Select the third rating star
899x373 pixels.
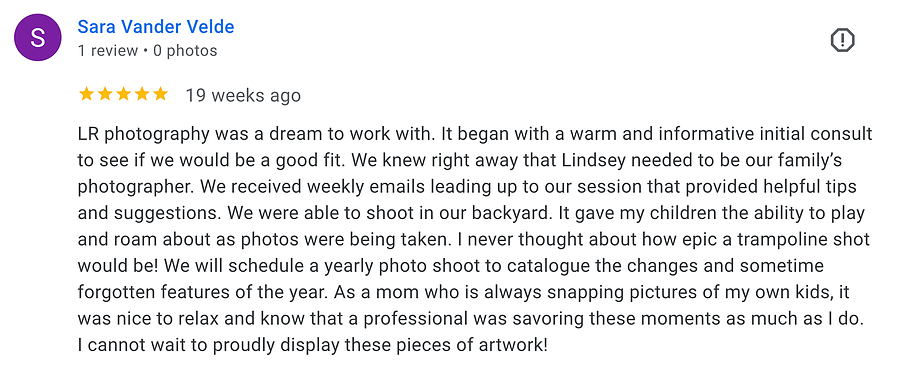123,94
